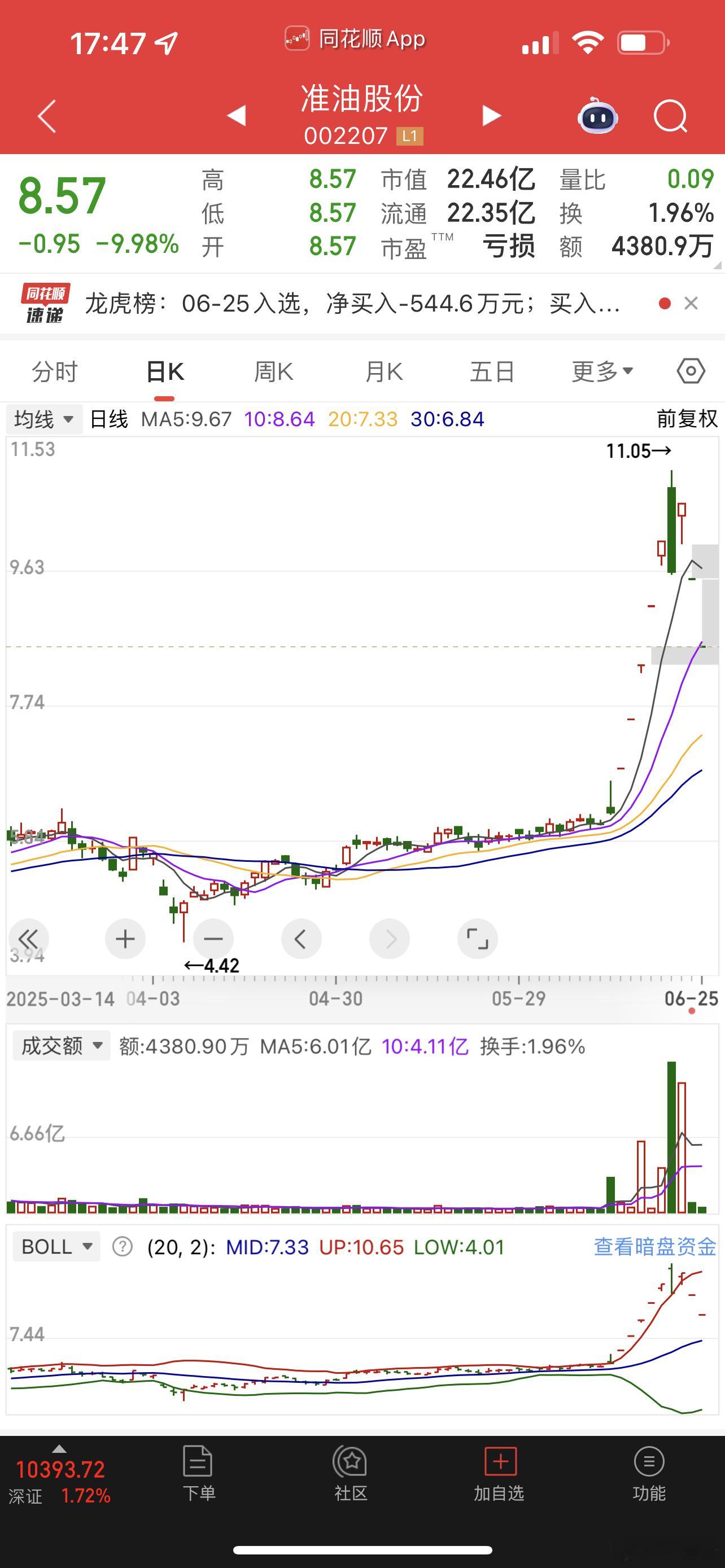Switch to 分时 tab
The width and height of the screenshot is (725, 1568).
pos(55,371)
